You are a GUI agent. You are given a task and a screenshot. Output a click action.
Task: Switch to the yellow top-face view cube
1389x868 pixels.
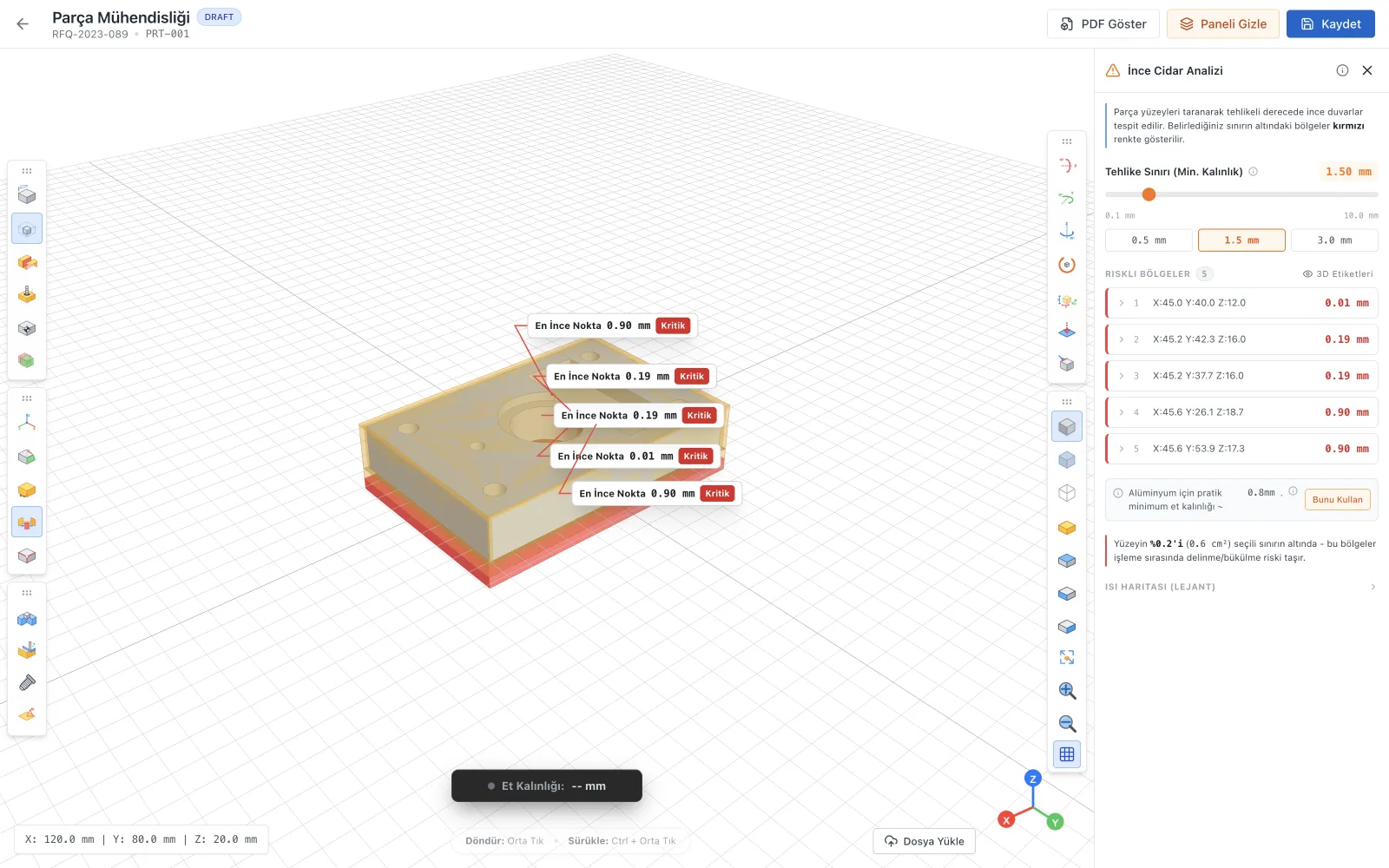[x=1067, y=528]
